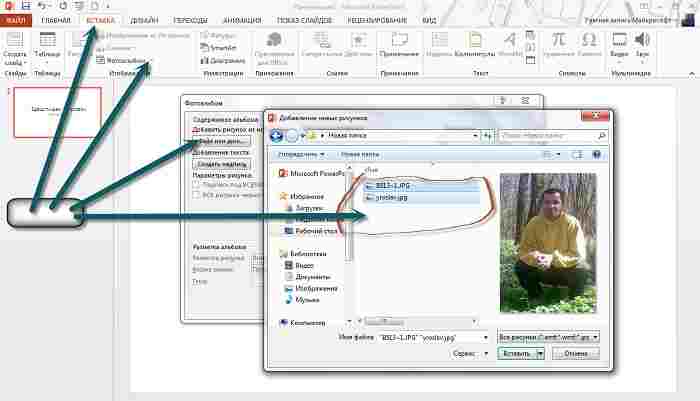Click the search magnifier in the file dialog
Image resolution: width=700 pixels, height=401 pixels.
pos(601,135)
